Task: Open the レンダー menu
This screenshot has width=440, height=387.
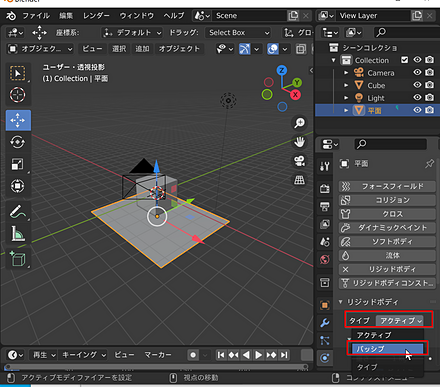Action: [x=96, y=16]
